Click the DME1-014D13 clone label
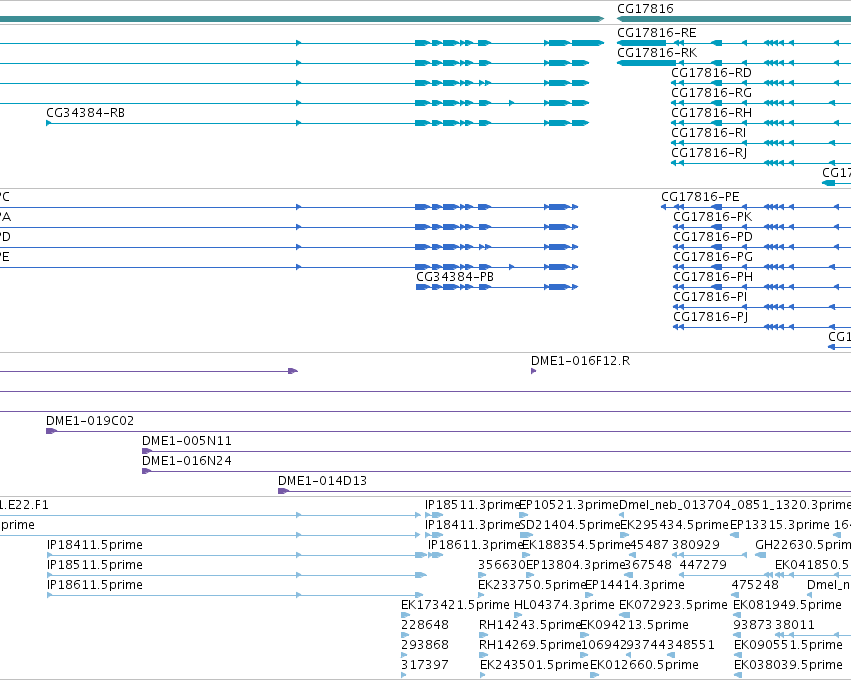The height and width of the screenshot is (680, 851). [x=322, y=481]
